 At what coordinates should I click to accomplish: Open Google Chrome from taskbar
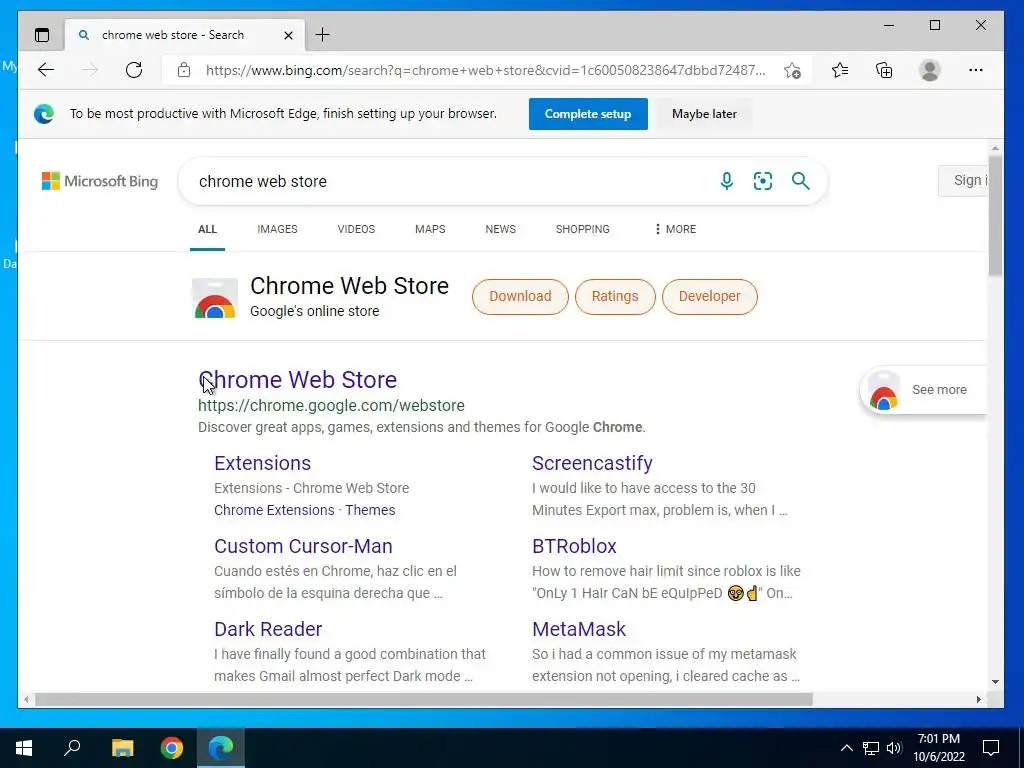point(172,748)
